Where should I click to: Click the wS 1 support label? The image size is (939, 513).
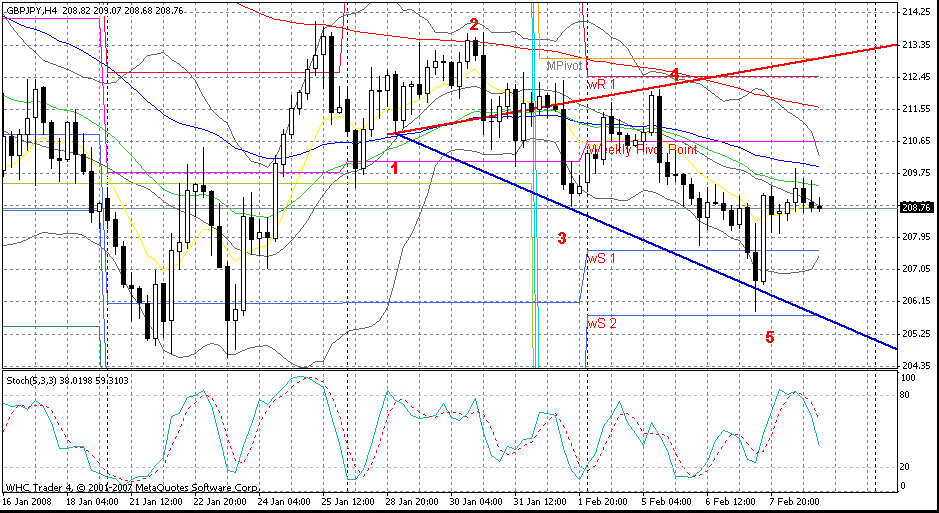pos(603,258)
